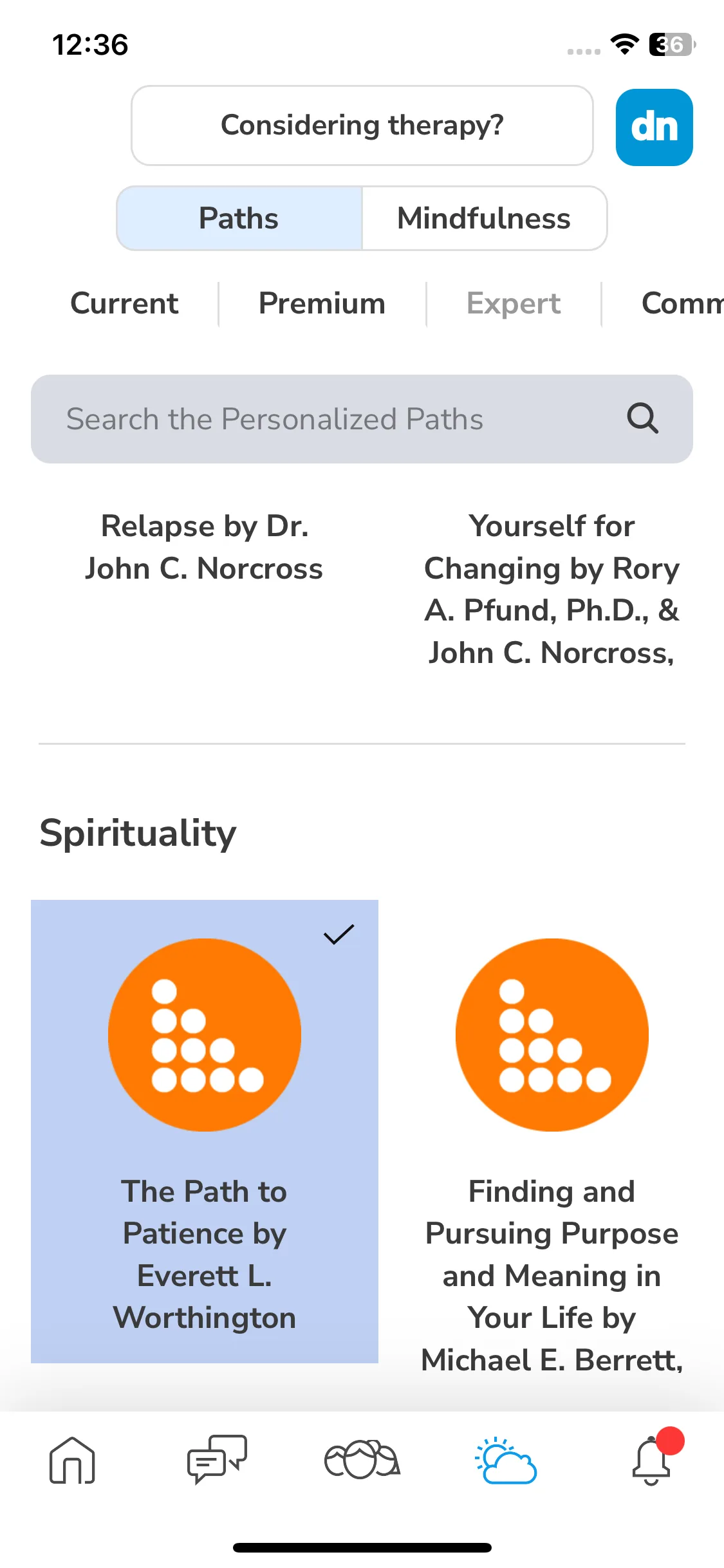
Task: Tap orange icon for Finding and Pursuing Purpose
Action: click(x=552, y=1034)
